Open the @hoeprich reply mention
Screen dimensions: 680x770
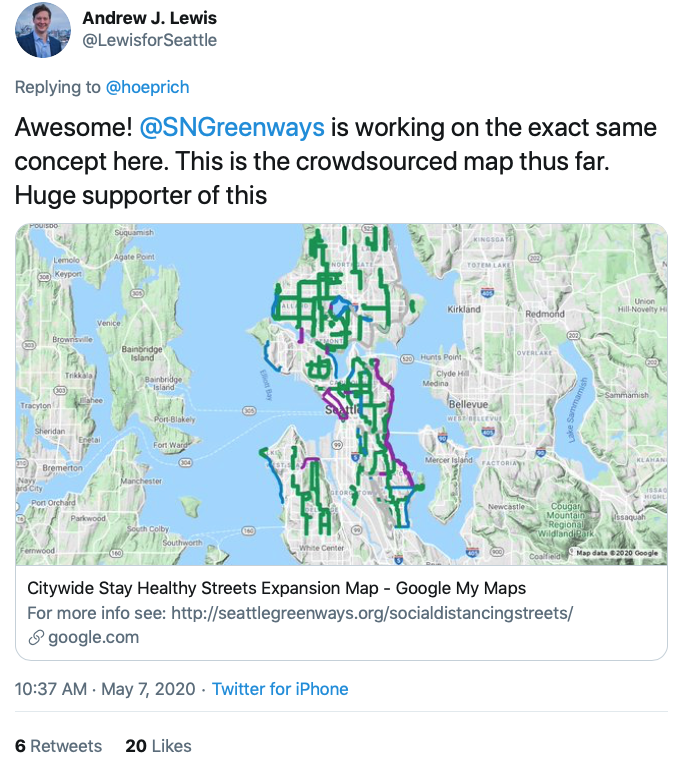[x=147, y=87]
